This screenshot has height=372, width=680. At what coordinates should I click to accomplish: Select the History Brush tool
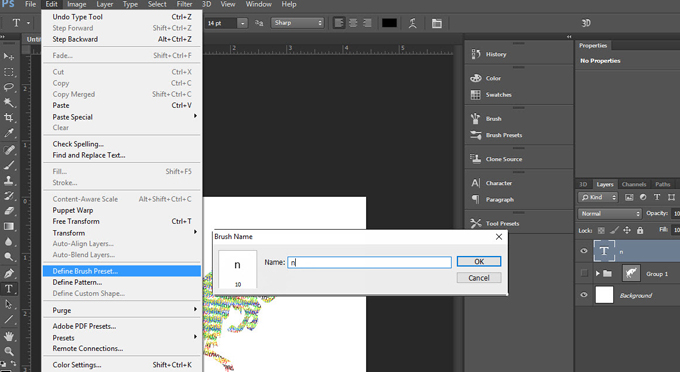(x=9, y=196)
